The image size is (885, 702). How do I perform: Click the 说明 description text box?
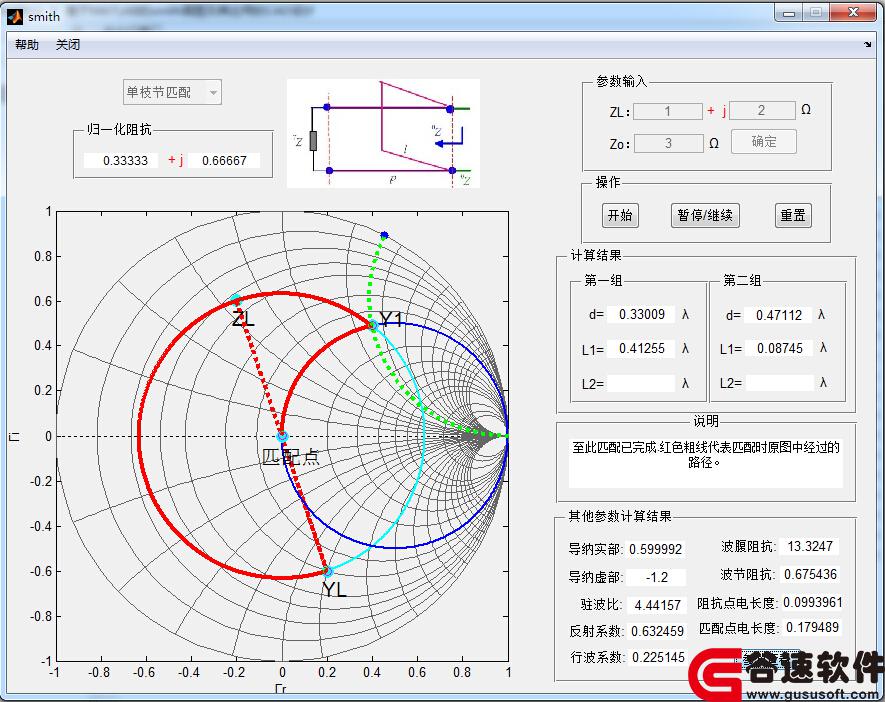point(706,463)
